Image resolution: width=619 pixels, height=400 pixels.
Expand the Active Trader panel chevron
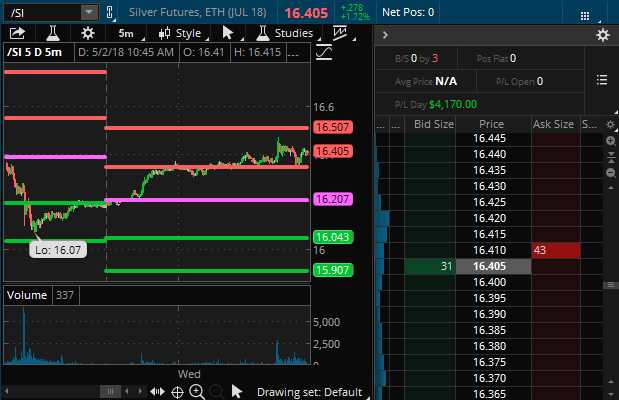point(386,35)
